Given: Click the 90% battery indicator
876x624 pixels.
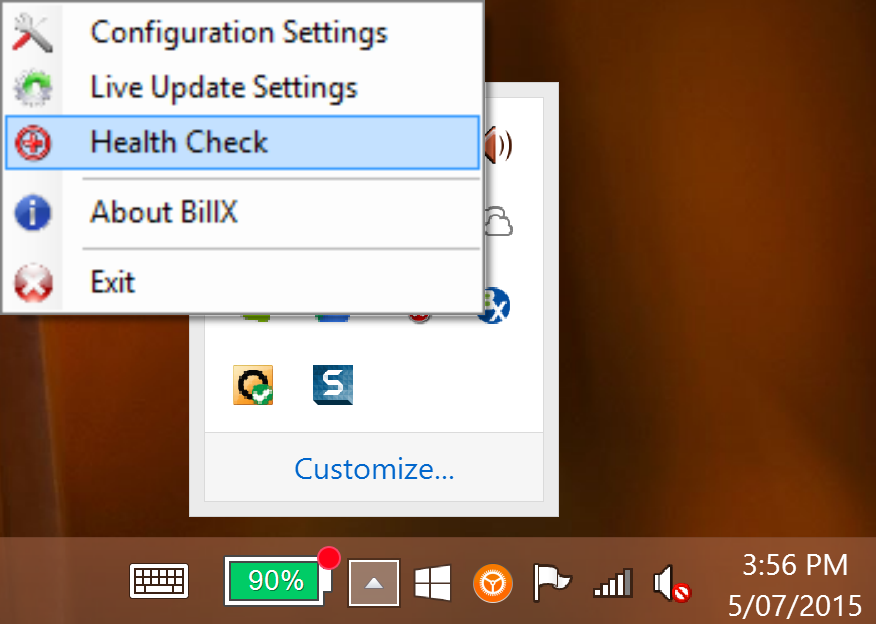Looking at the screenshot, I should coord(278,581).
